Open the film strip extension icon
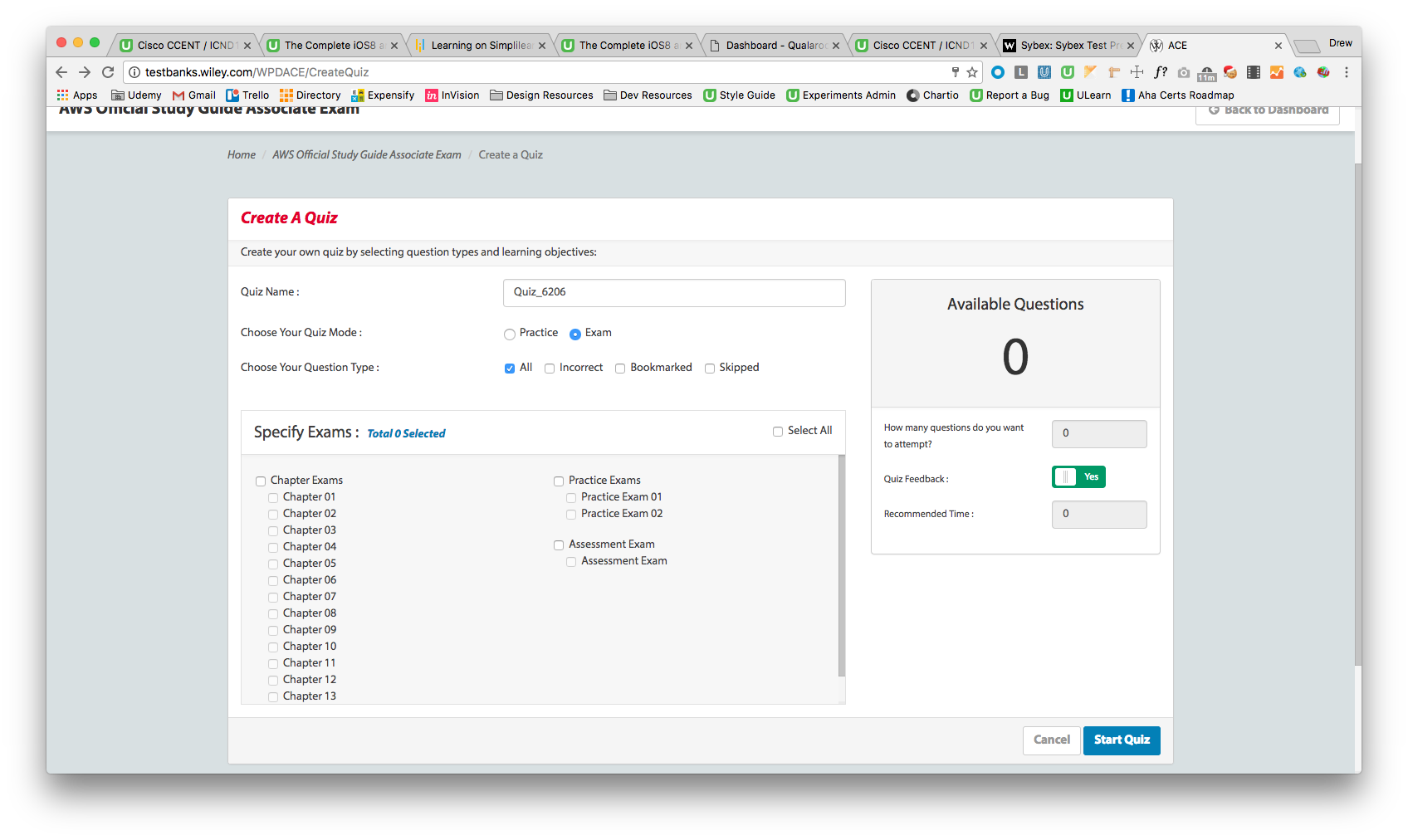1408x840 pixels. point(1254,72)
